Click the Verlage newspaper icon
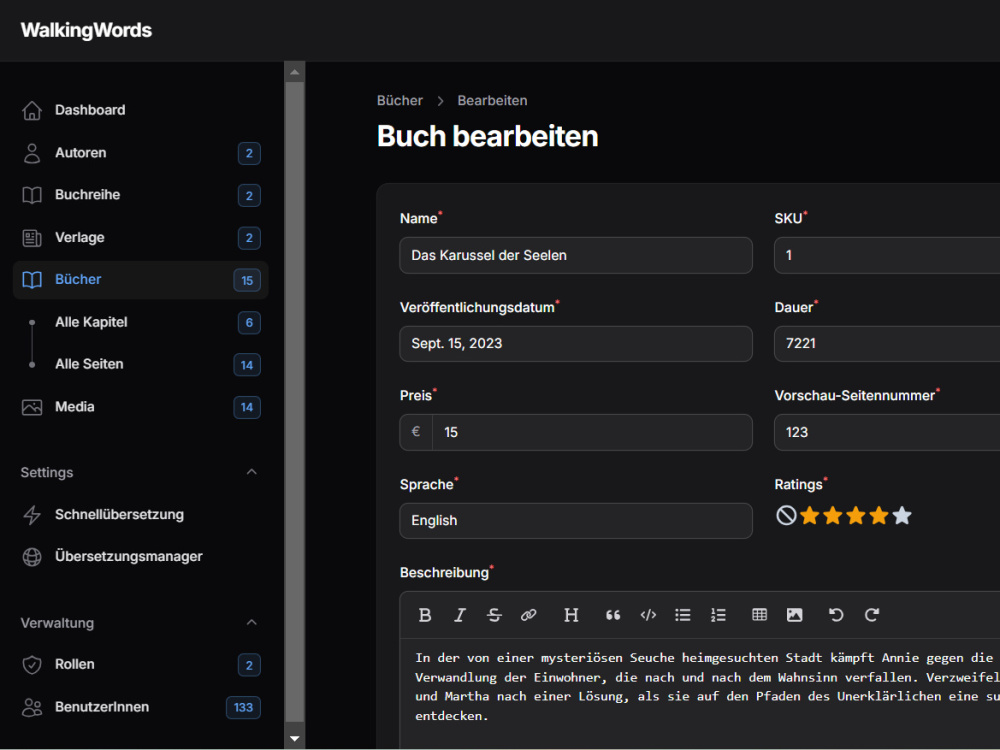The width and height of the screenshot is (1000, 750). [x=32, y=238]
